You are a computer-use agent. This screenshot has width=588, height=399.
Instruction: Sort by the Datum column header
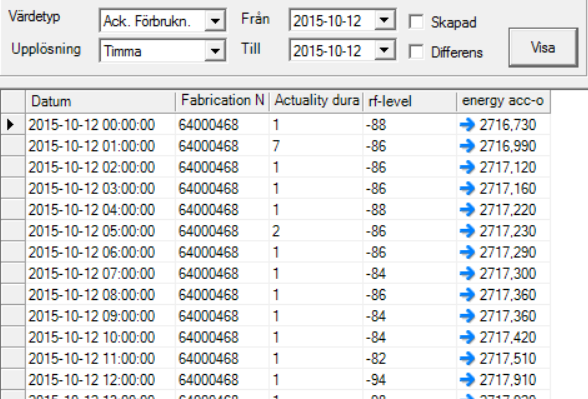click(x=100, y=101)
